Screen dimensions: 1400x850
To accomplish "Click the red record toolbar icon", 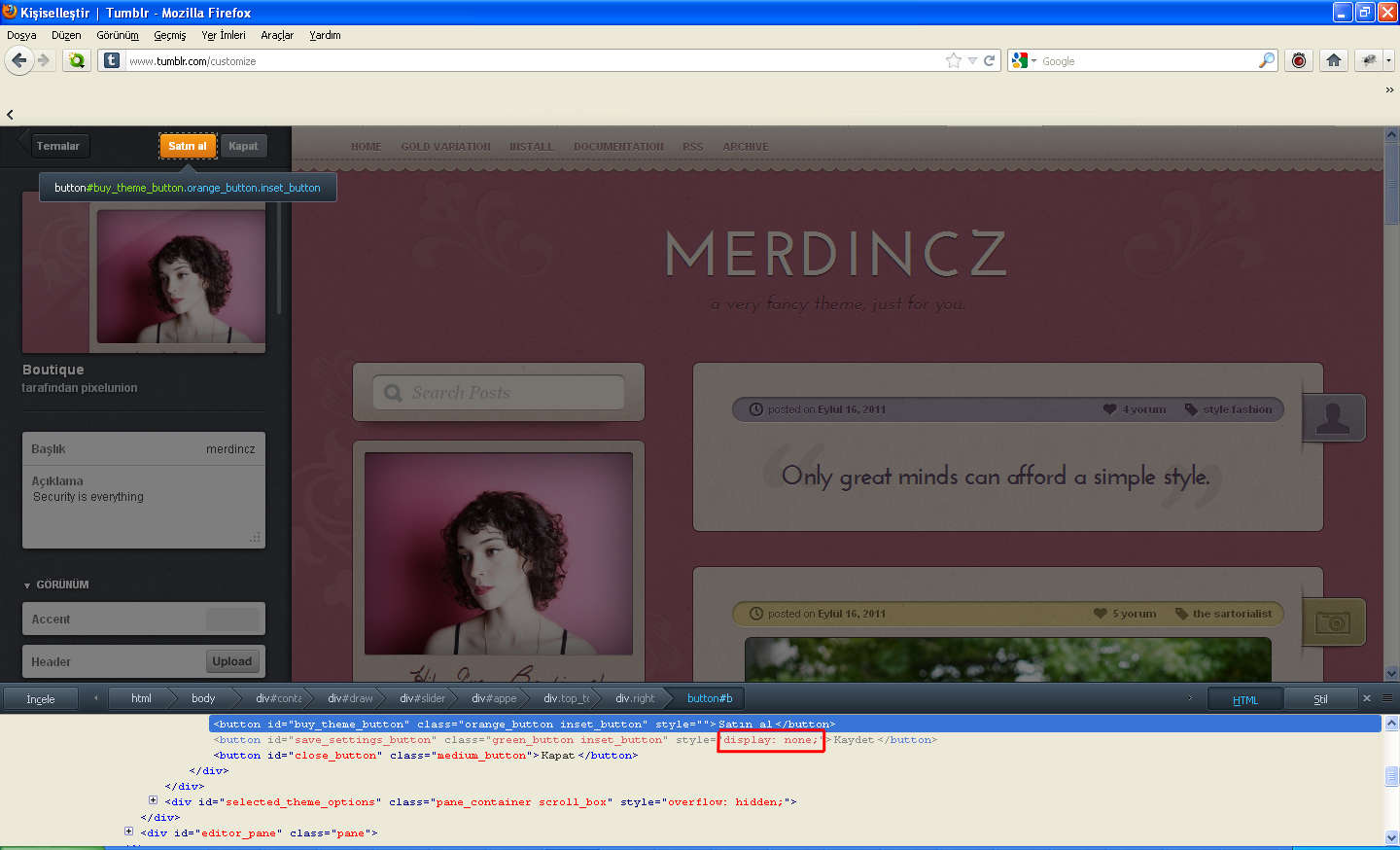I will [x=1298, y=60].
